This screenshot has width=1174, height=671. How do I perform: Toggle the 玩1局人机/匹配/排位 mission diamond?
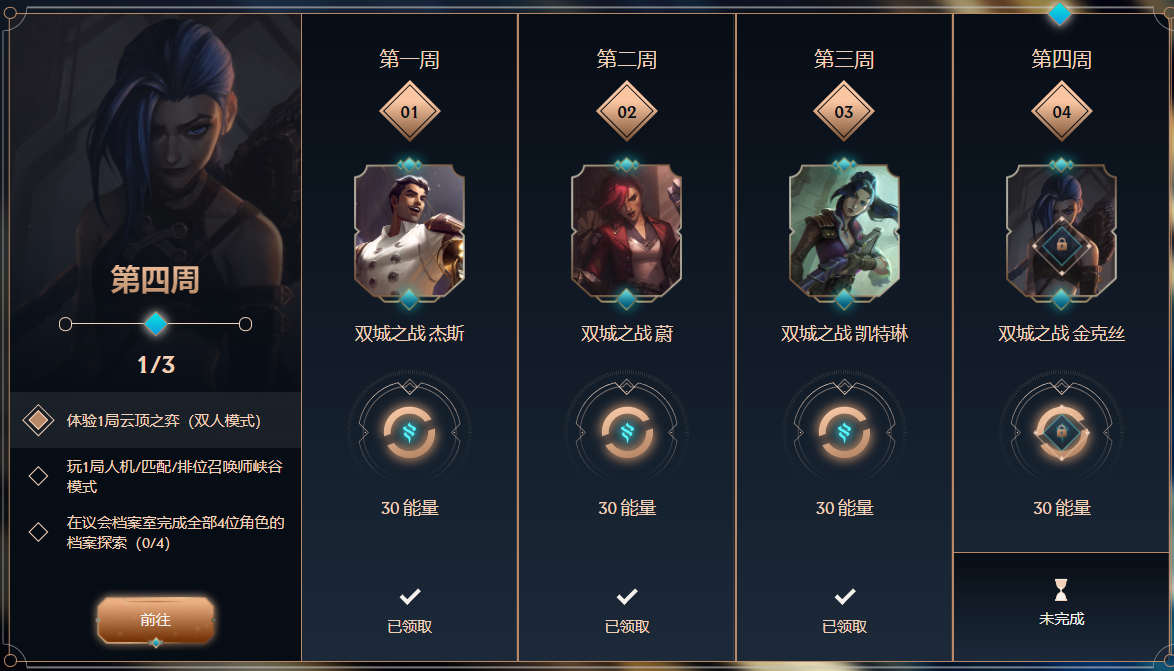38,476
